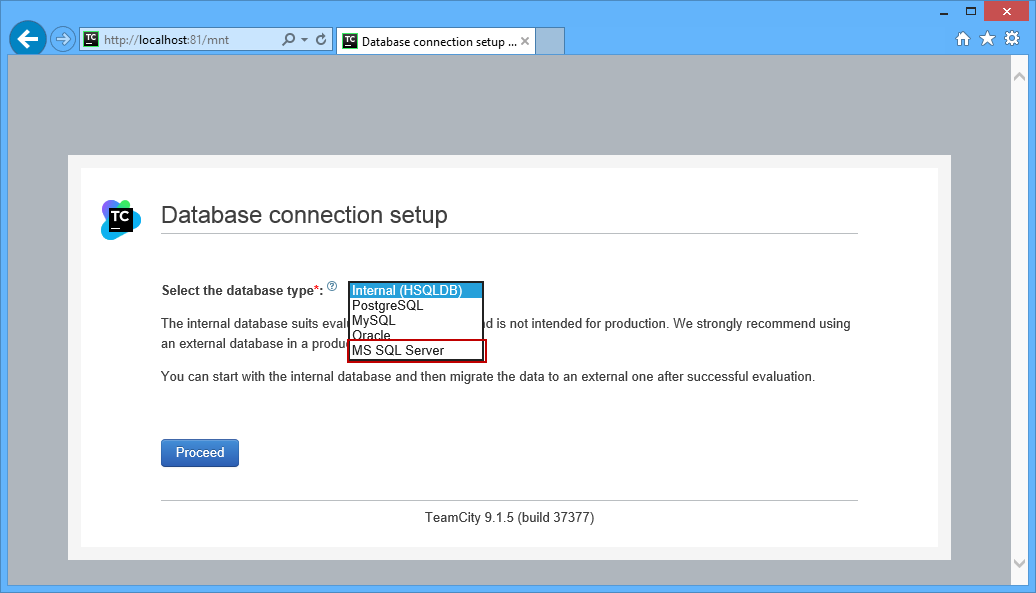
Task: Open the browser Home icon
Action: (963, 39)
